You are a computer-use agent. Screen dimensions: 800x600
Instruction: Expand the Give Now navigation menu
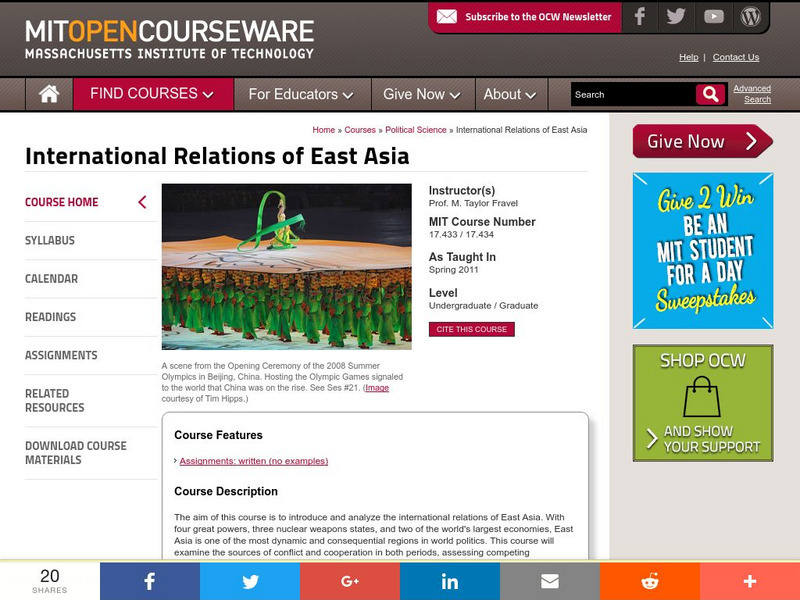(x=422, y=94)
